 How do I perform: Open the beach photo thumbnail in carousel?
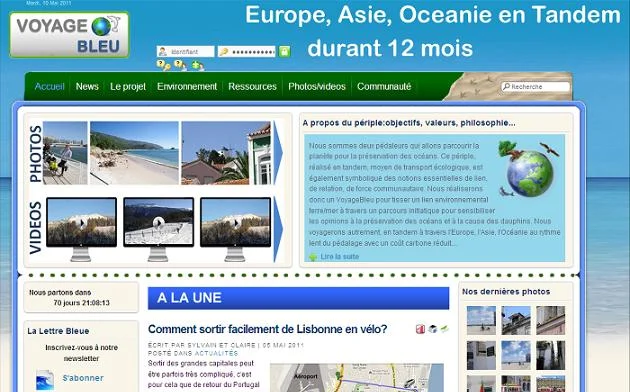tap(134, 153)
